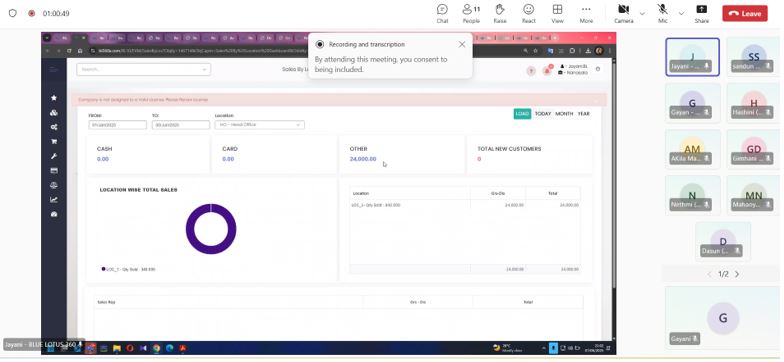Open the Location dropdown for Head Office
Viewport: 784px width, 362px height.
[x=260, y=124]
